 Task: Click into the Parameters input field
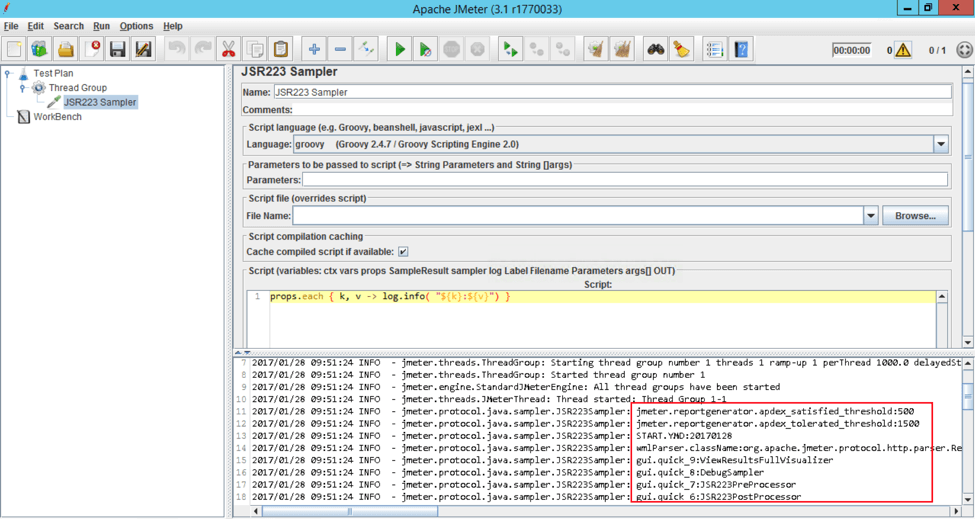(x=625, y=180)
